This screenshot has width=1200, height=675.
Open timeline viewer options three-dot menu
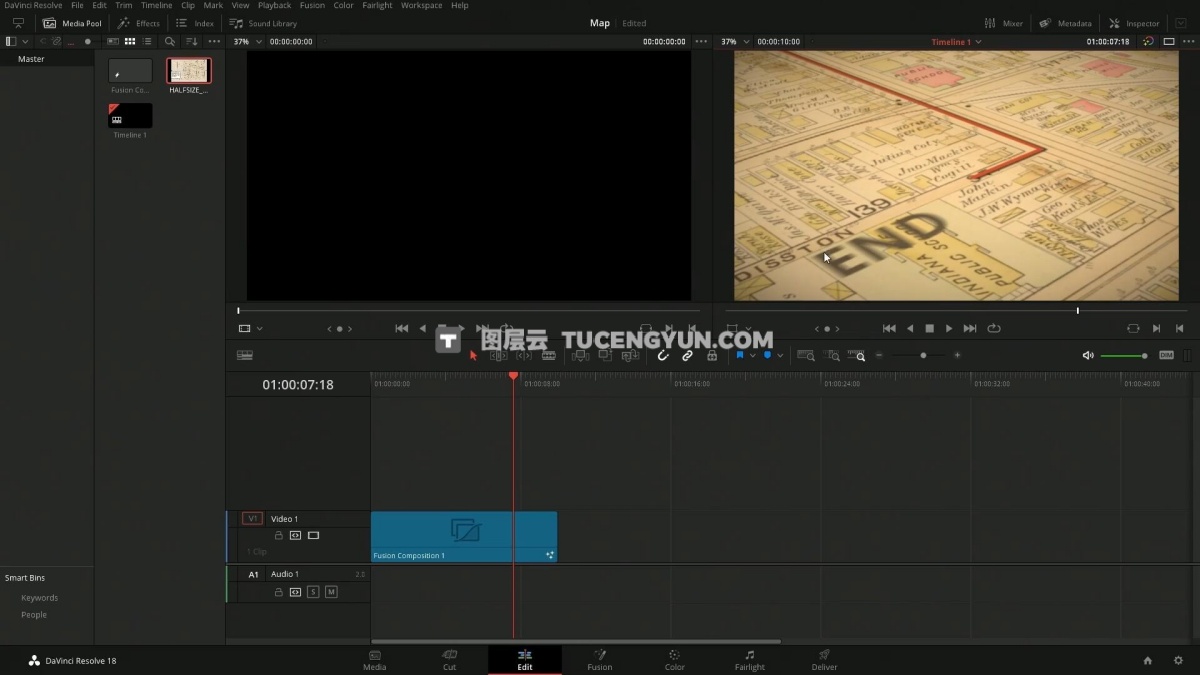(x=1190, y=41)
